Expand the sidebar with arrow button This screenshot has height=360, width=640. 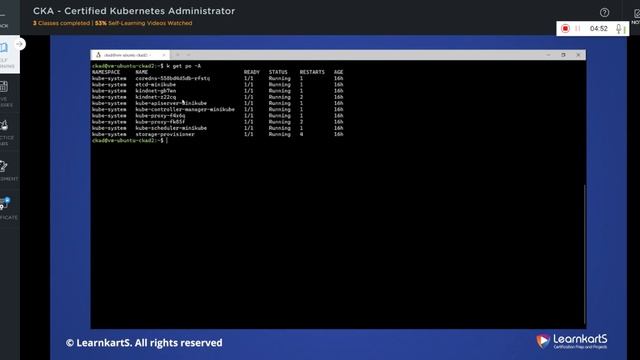tap(19, 44)
